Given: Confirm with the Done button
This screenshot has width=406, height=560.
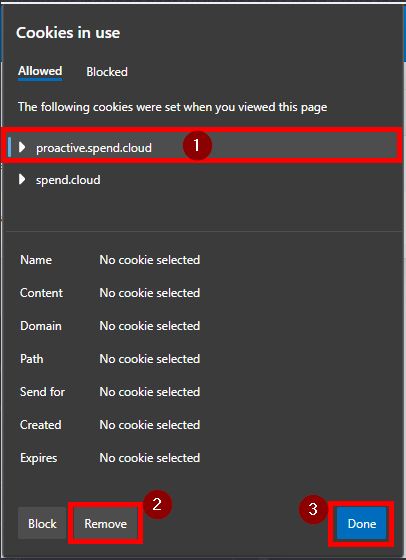Looking at the screenshot, I should click(x=361, y=523).
